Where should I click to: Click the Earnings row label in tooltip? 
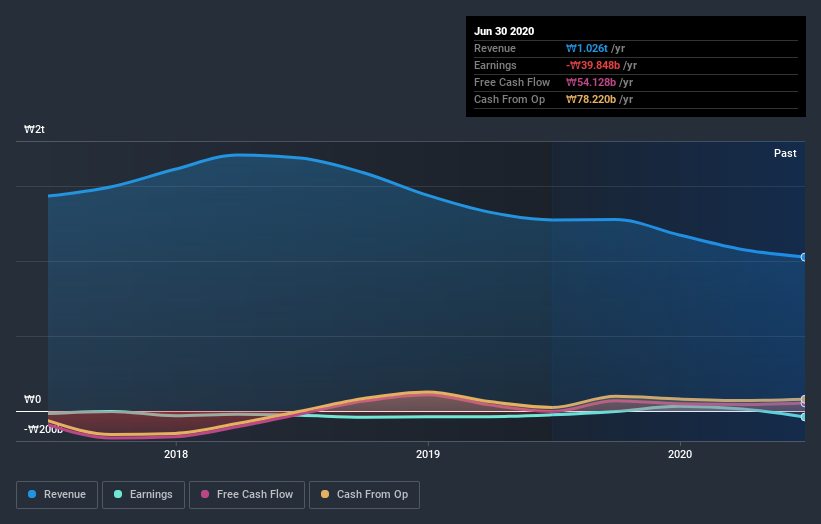495,65
